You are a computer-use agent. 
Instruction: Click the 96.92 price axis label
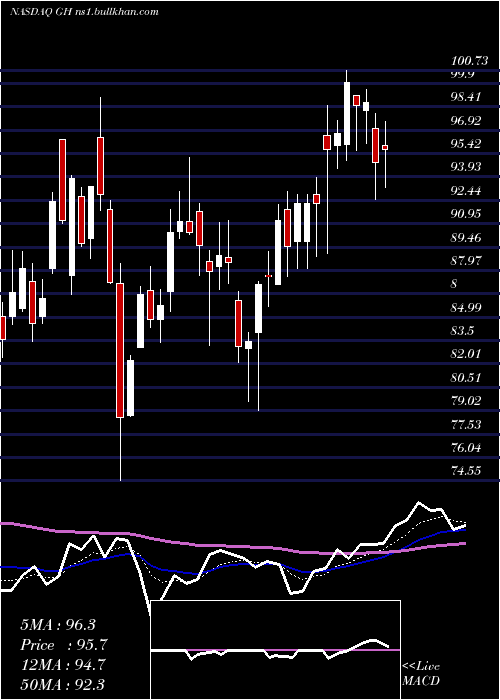tap(466, 121)
